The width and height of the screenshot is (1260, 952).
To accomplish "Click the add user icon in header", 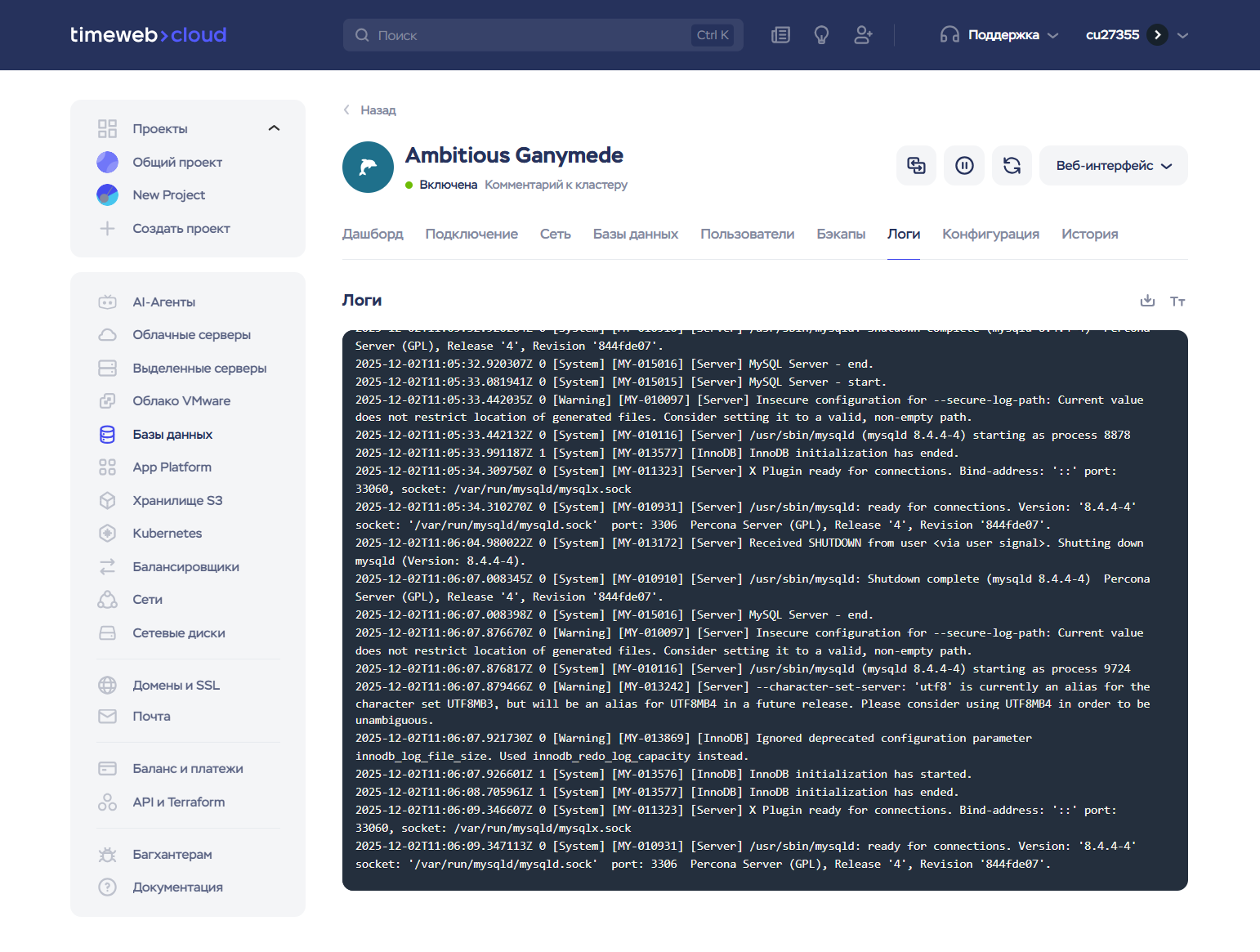I will (x=863, y=35).
